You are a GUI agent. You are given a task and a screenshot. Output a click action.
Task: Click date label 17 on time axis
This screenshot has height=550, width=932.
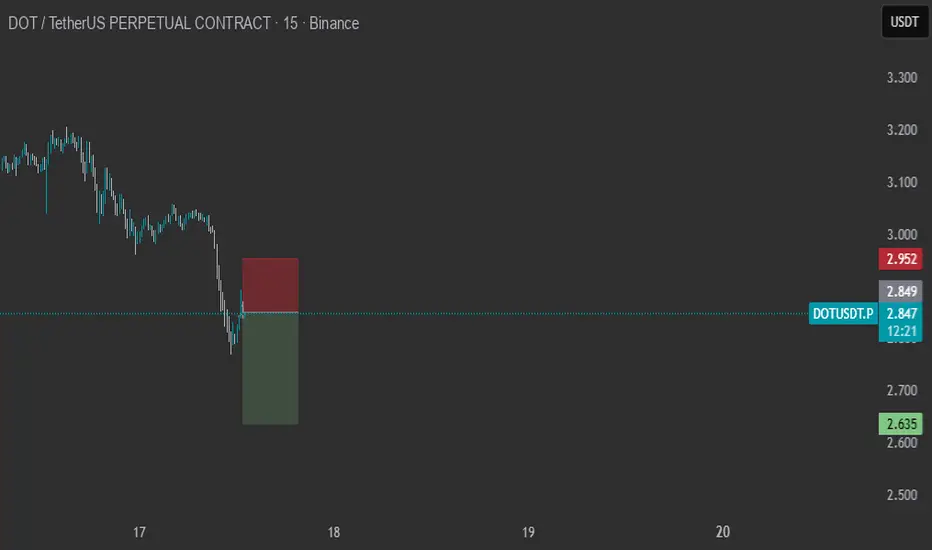pos(139,532)
